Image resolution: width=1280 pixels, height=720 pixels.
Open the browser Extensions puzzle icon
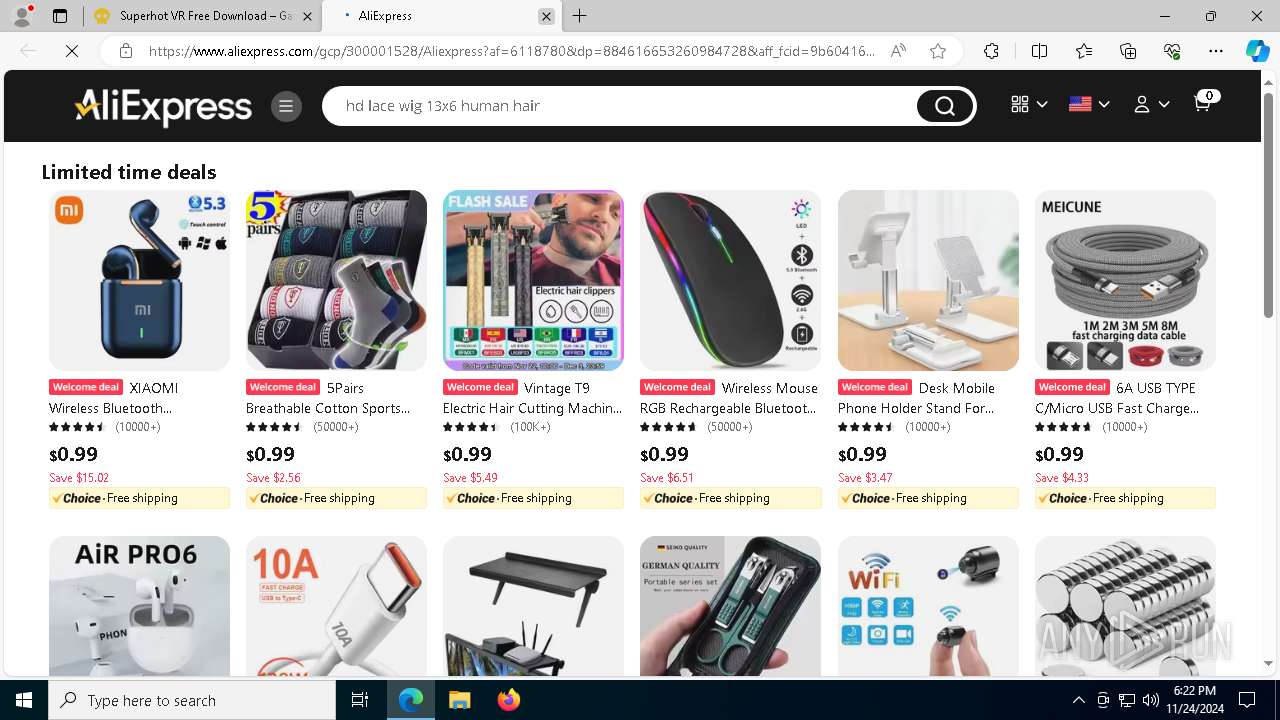point(991,51)
